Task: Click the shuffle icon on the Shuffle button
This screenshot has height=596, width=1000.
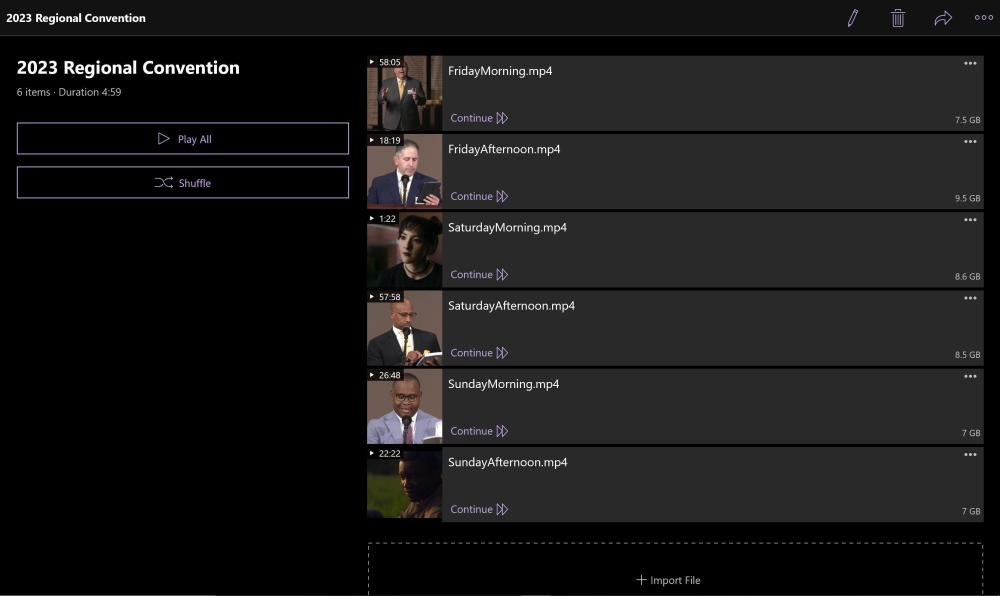Action: [x=164, y=182]
